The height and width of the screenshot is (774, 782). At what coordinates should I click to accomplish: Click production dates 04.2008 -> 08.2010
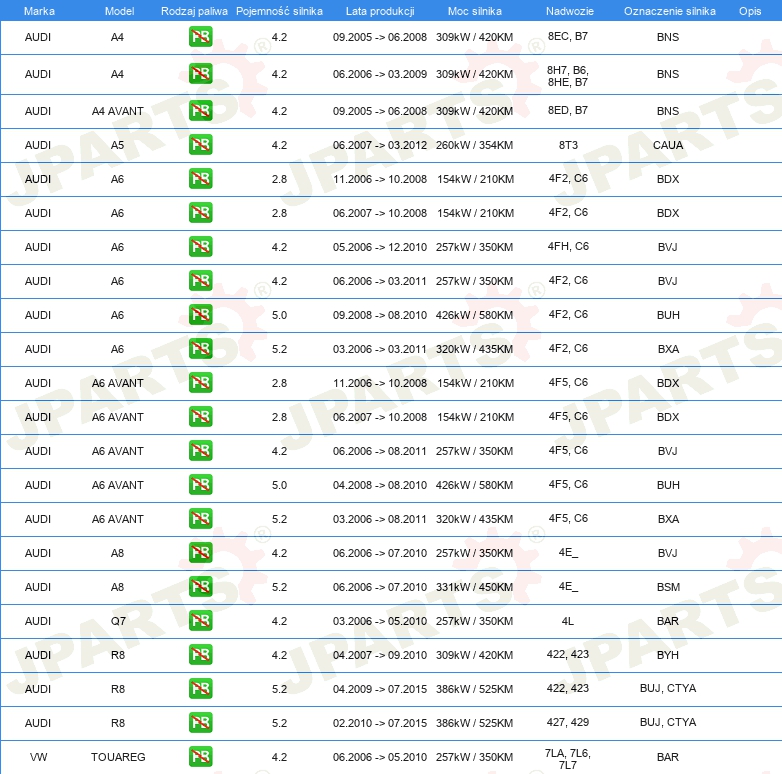coord(380,485)
